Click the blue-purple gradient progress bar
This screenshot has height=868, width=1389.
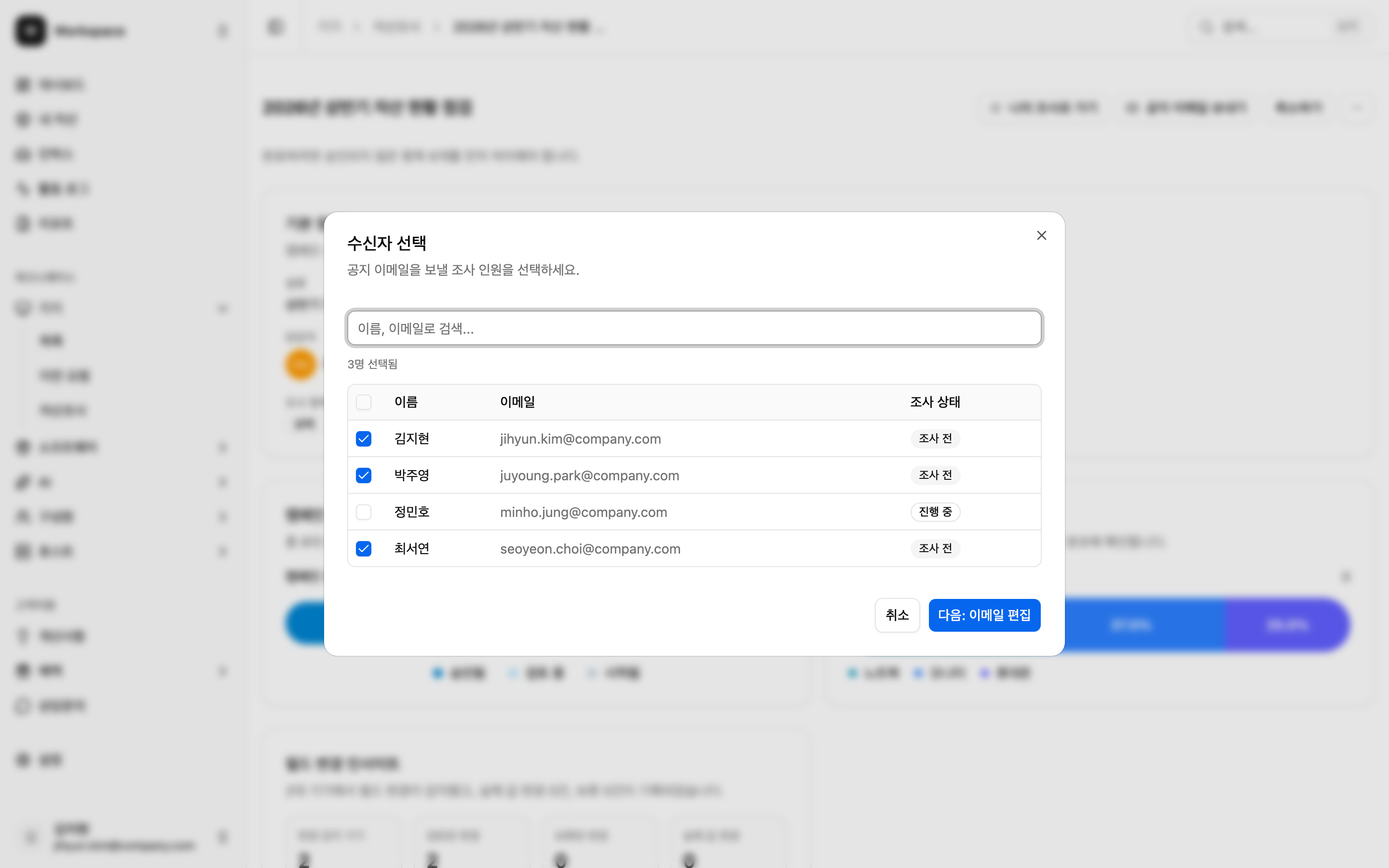1205,624
